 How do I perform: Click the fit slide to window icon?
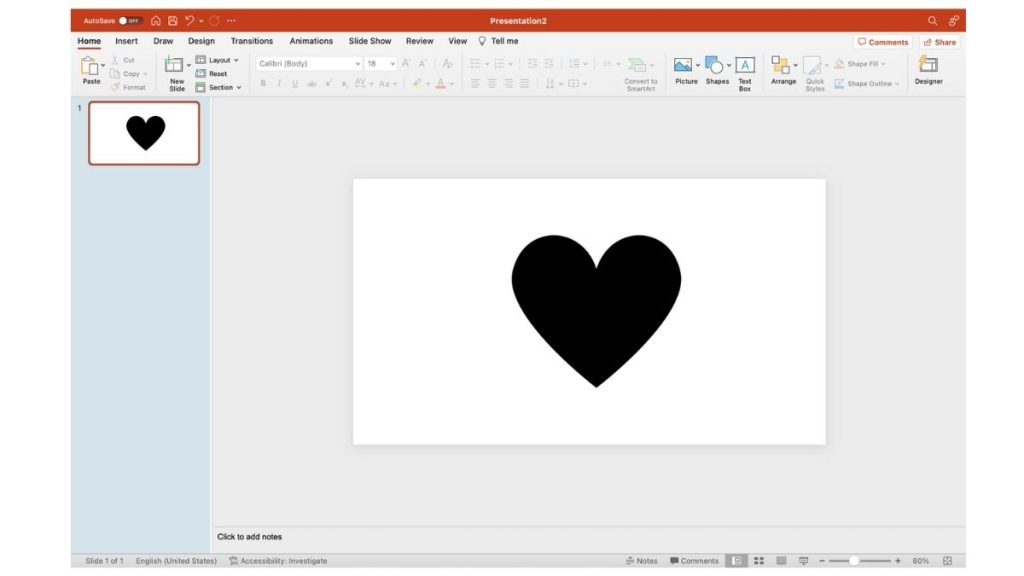(948, 560)
